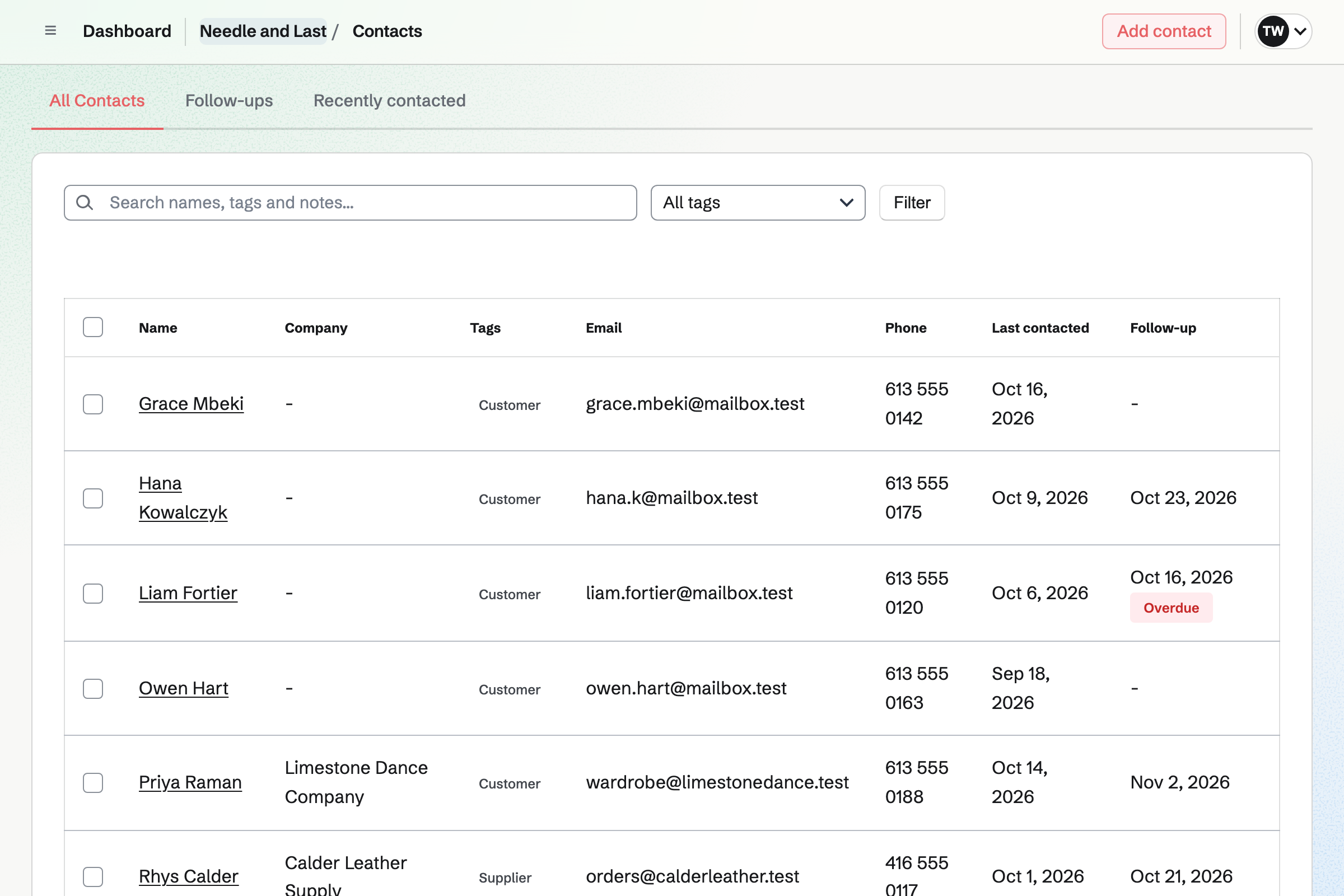Click the Overdue badge for Liam Fortier

coord(1171,608)
